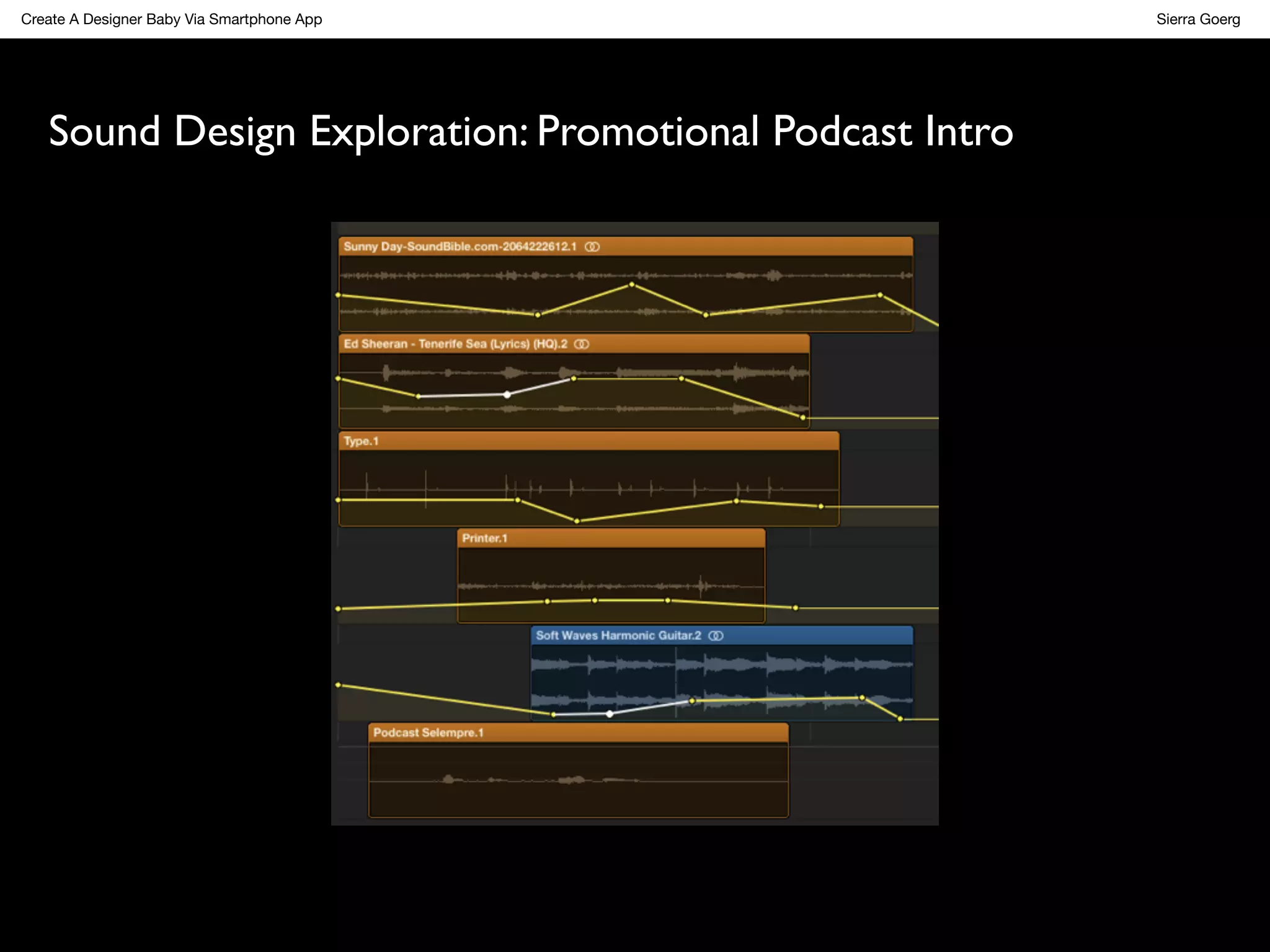Click the peak automation point on Sunny Day
The width and height of the screenshot is (1270, 952).
(x=632, y=284)
